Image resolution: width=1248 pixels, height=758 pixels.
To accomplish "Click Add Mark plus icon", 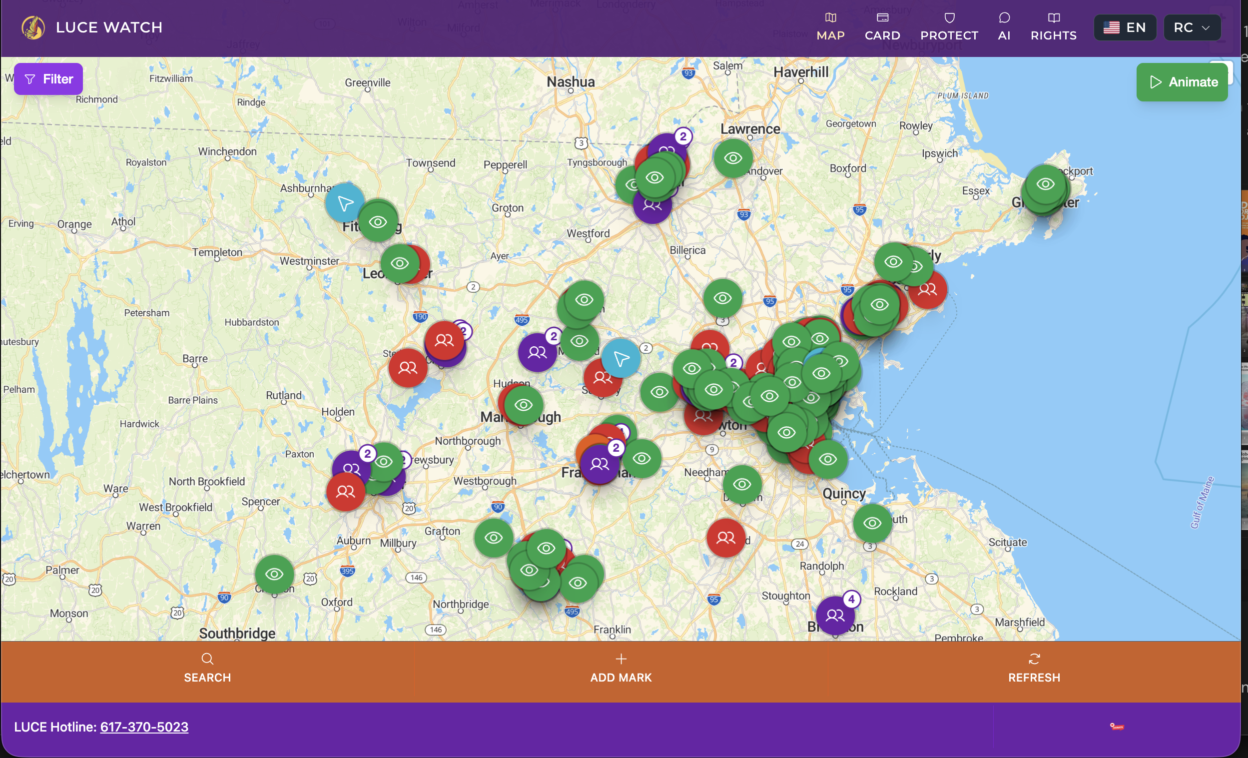I will pyautogui.click(x=621, y=659).
